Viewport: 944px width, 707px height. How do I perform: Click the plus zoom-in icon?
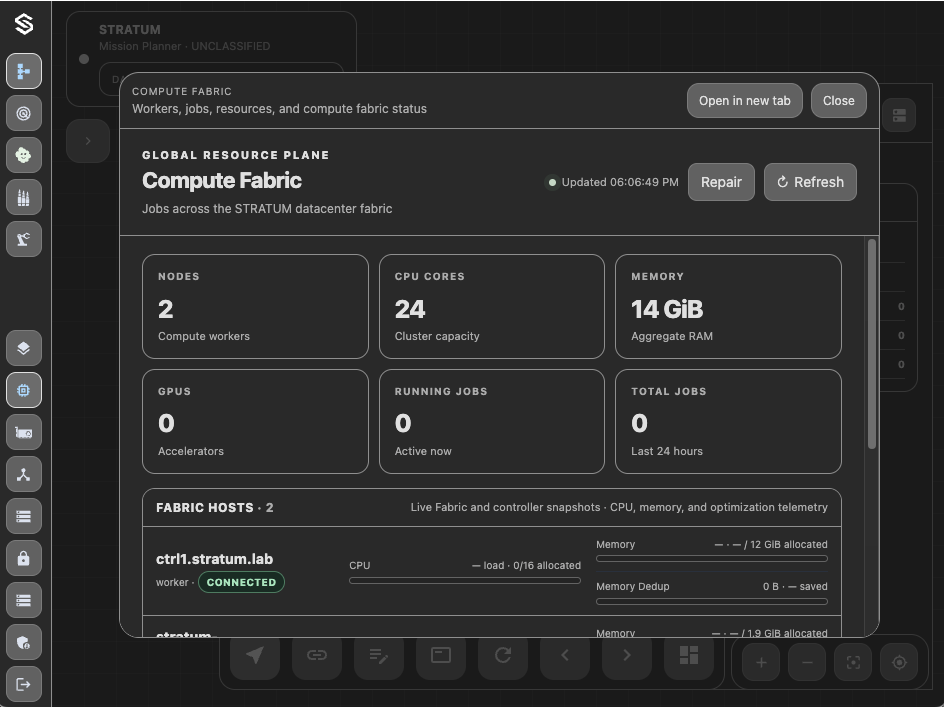[761, 662]
